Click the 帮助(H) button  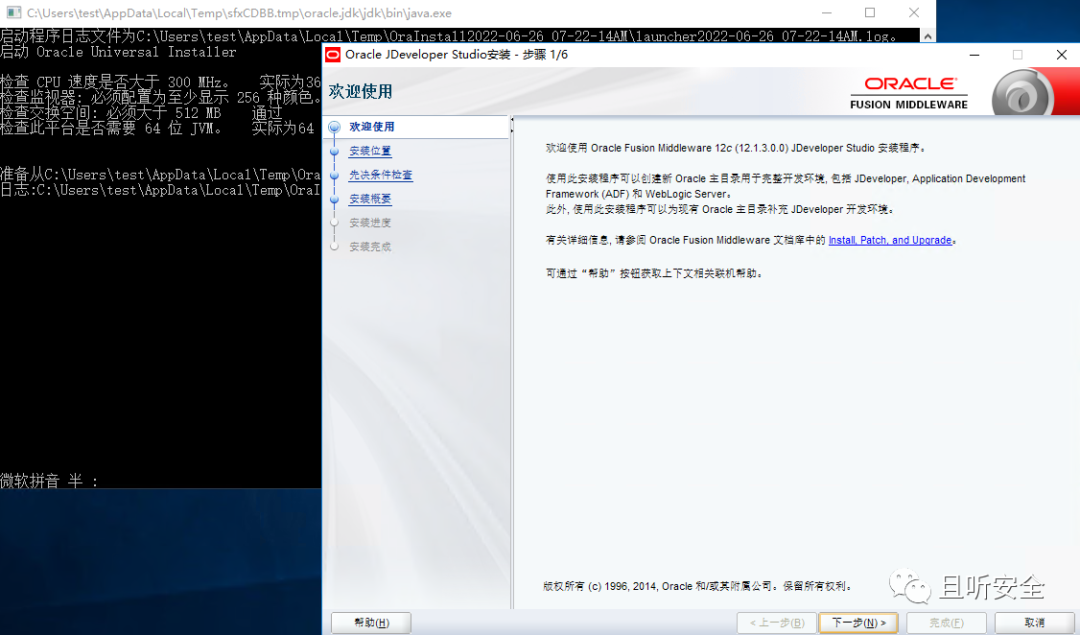[x=371, y=623]
